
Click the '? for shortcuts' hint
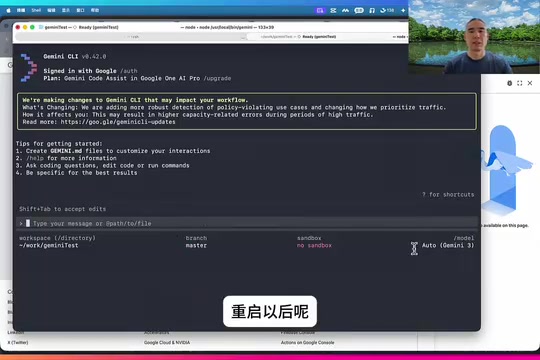pos(448,195)
